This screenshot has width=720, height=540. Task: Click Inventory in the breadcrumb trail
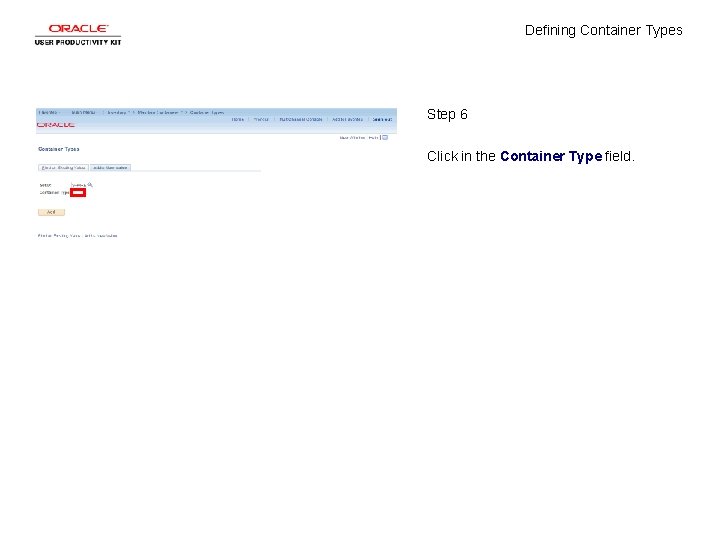click(x=117, y=112)
